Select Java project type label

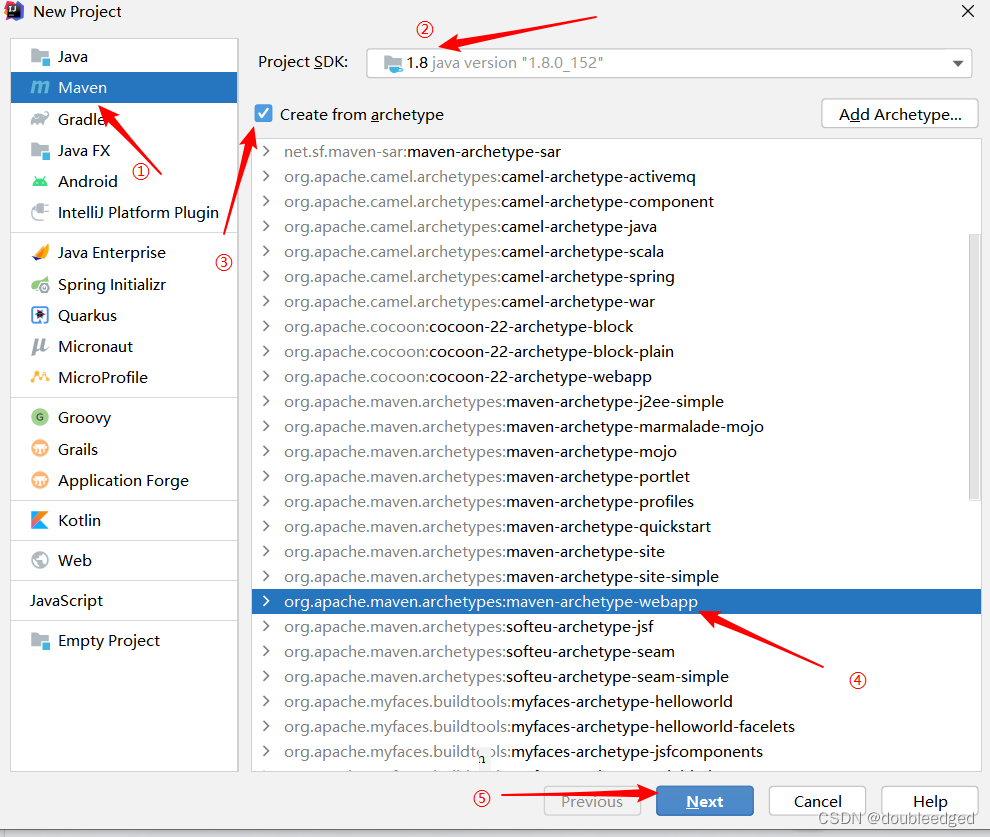tap(73, 57)
